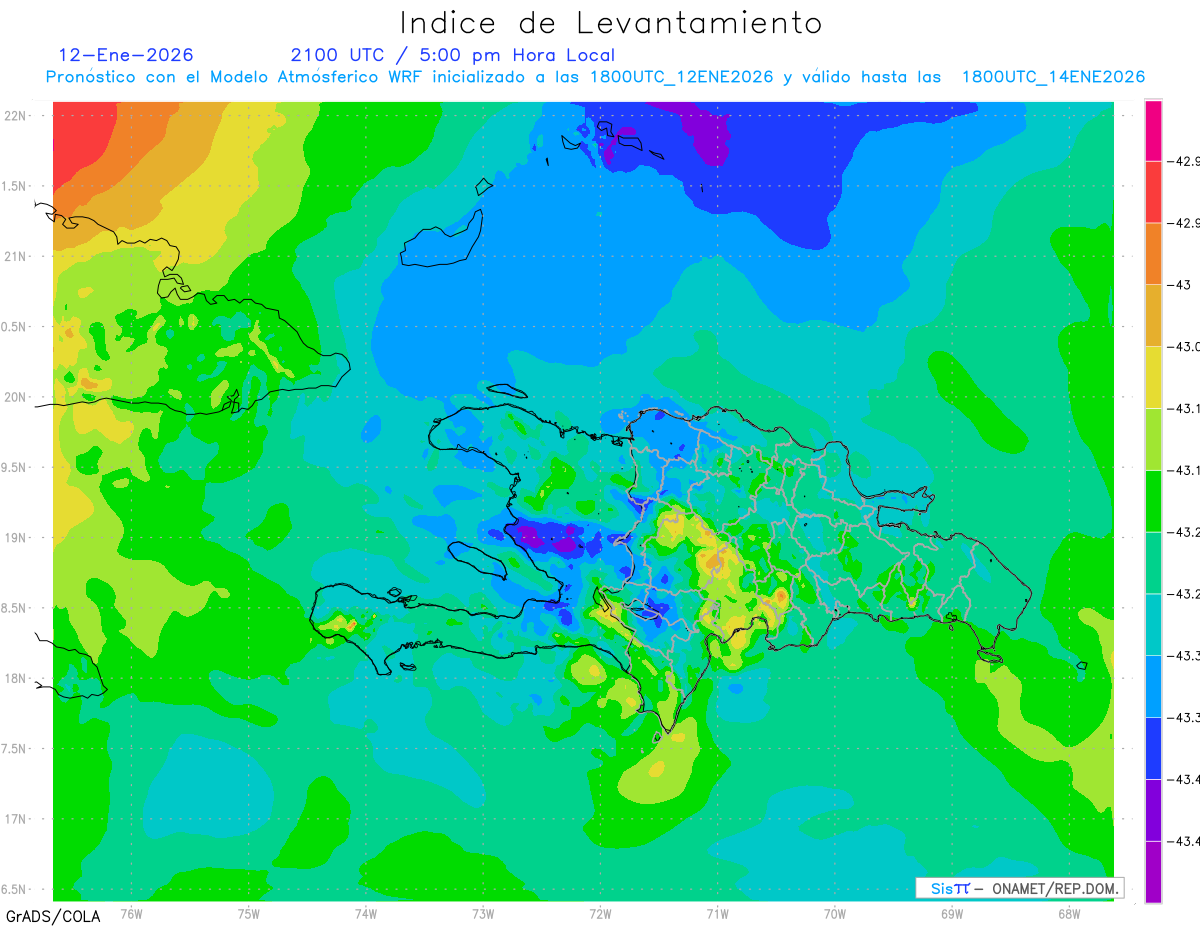The height and width of the screenshot is (927, 1200).
Task: Pick the pure green legend swatch
Action: pyautogui.click(x=1153, y=501)
